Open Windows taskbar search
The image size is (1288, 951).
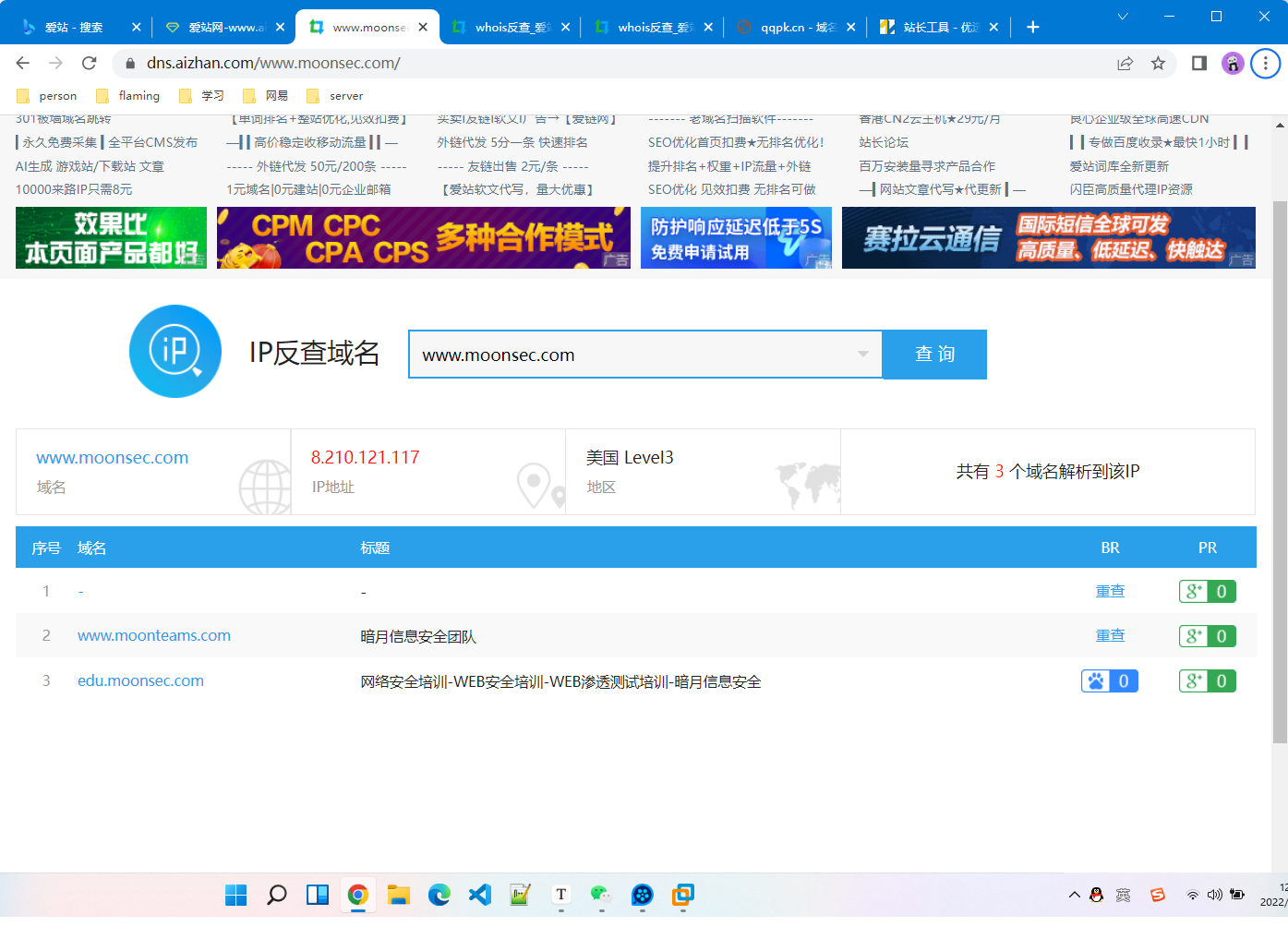pos(277,895)
